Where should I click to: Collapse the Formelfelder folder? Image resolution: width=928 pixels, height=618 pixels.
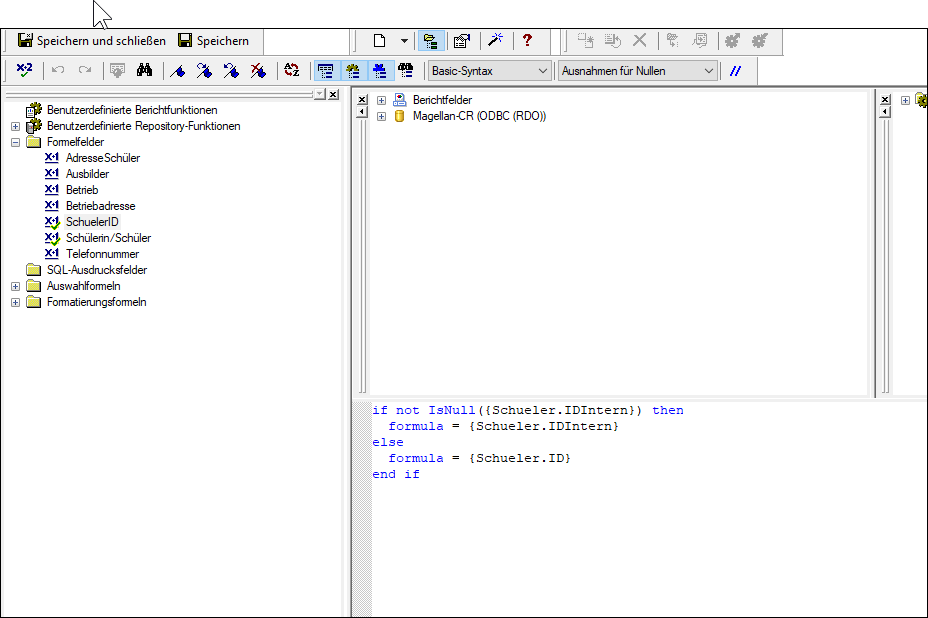(15, 142)
